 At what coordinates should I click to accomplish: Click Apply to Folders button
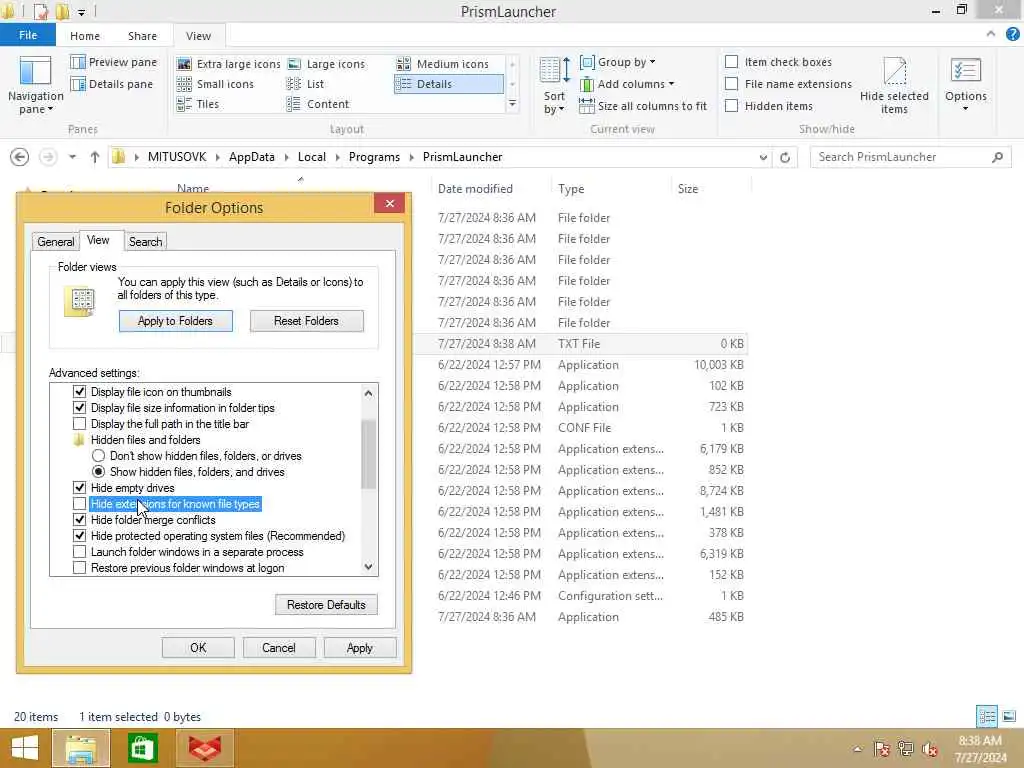[175, 321]
